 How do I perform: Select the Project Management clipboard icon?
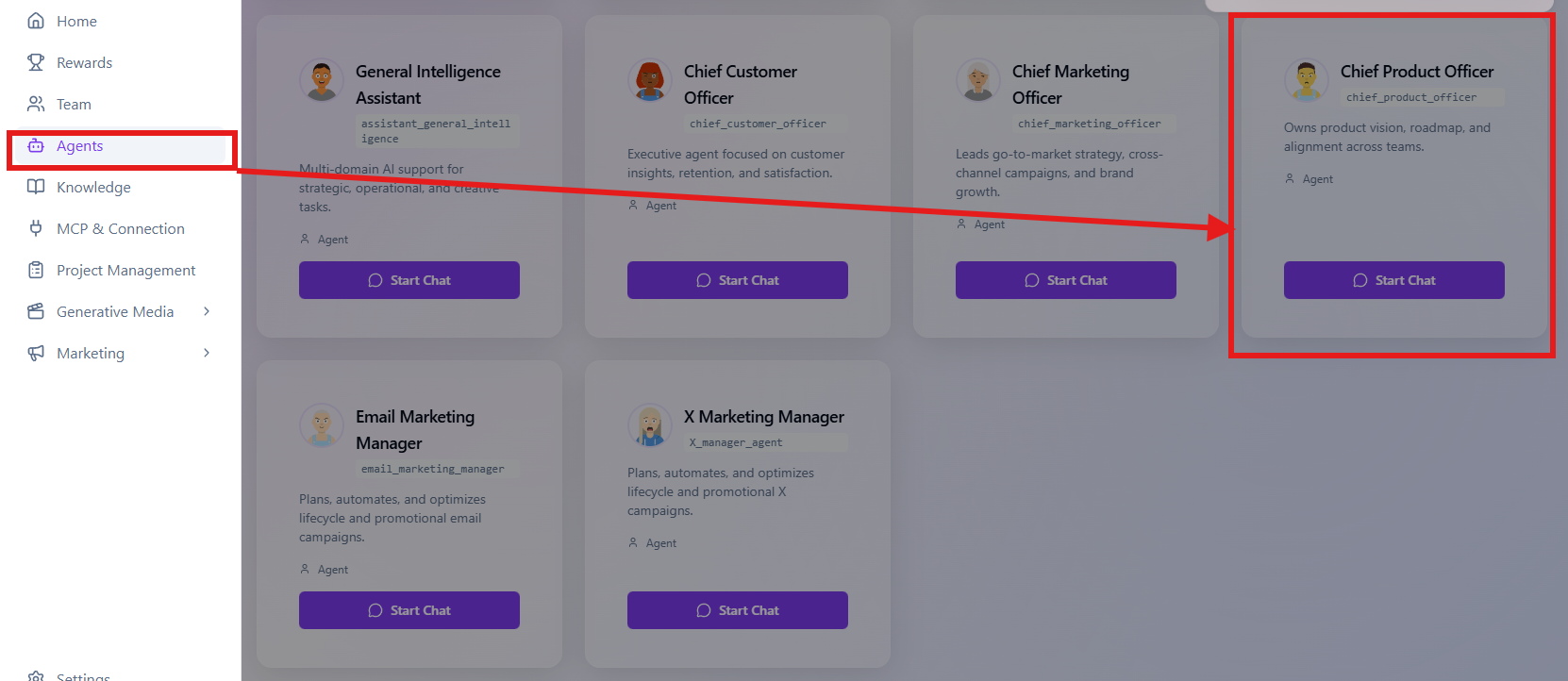pos(34,270)
